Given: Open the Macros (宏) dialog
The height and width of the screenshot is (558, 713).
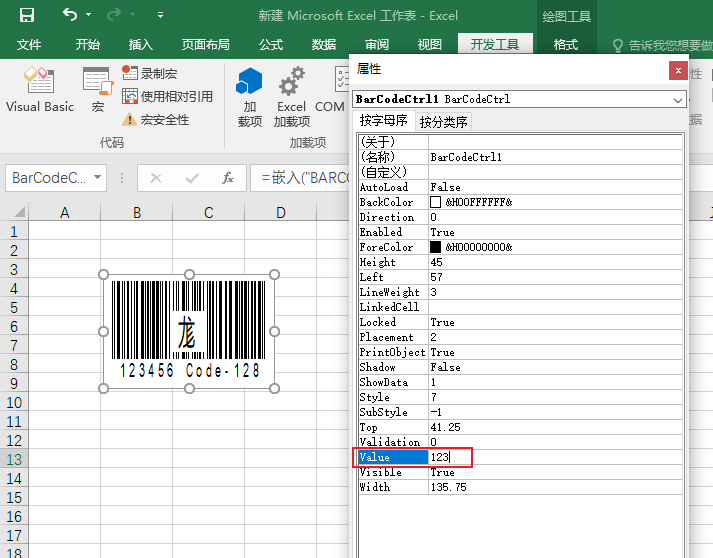Looking at the screenshot, I should tap(98, 90).
